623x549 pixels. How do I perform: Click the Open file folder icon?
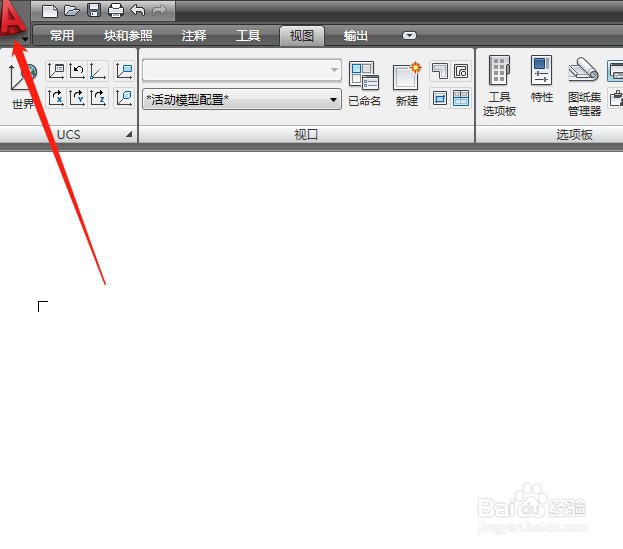click(72, 10)
